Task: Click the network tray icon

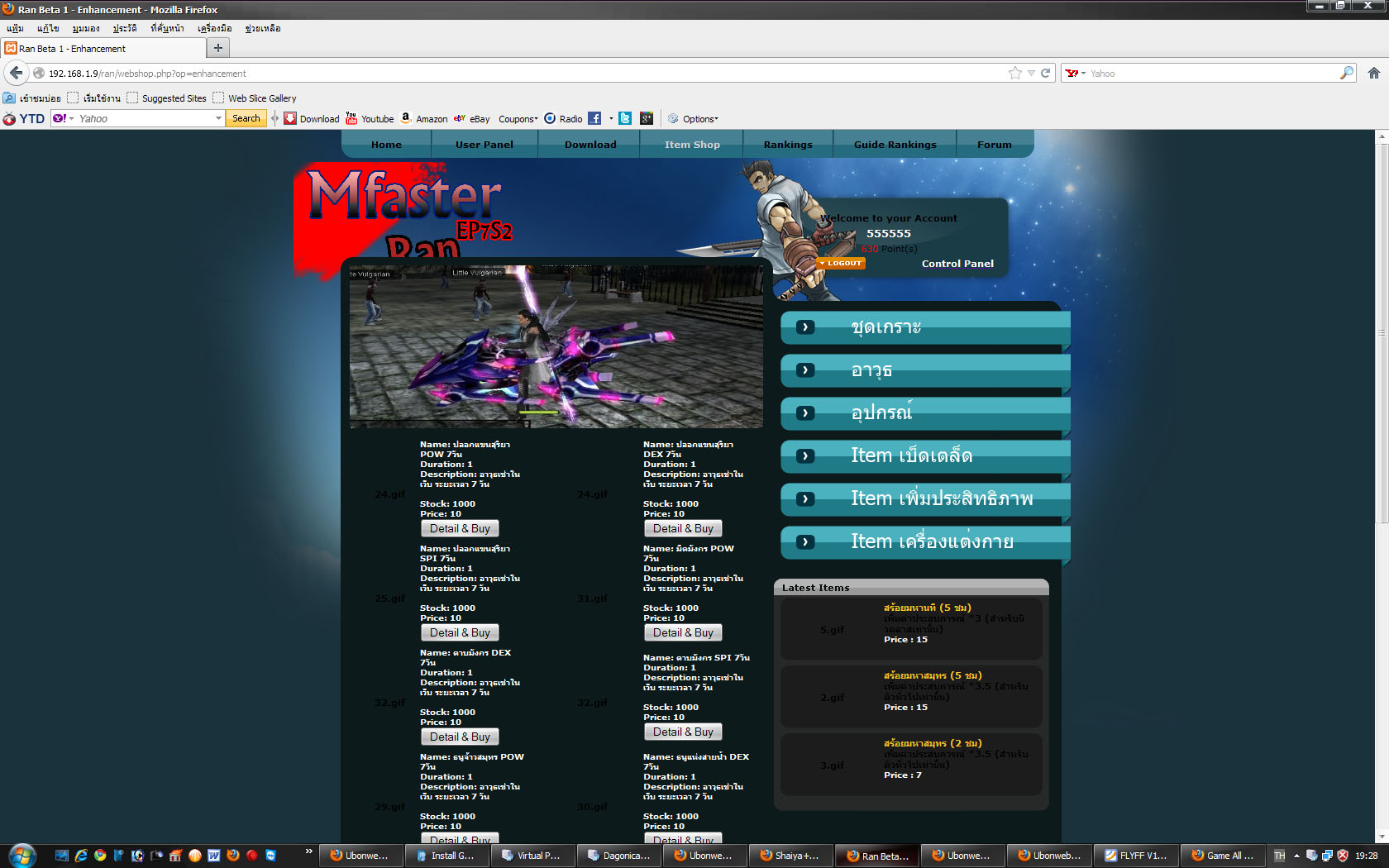Action: (x=1327, y=856)
